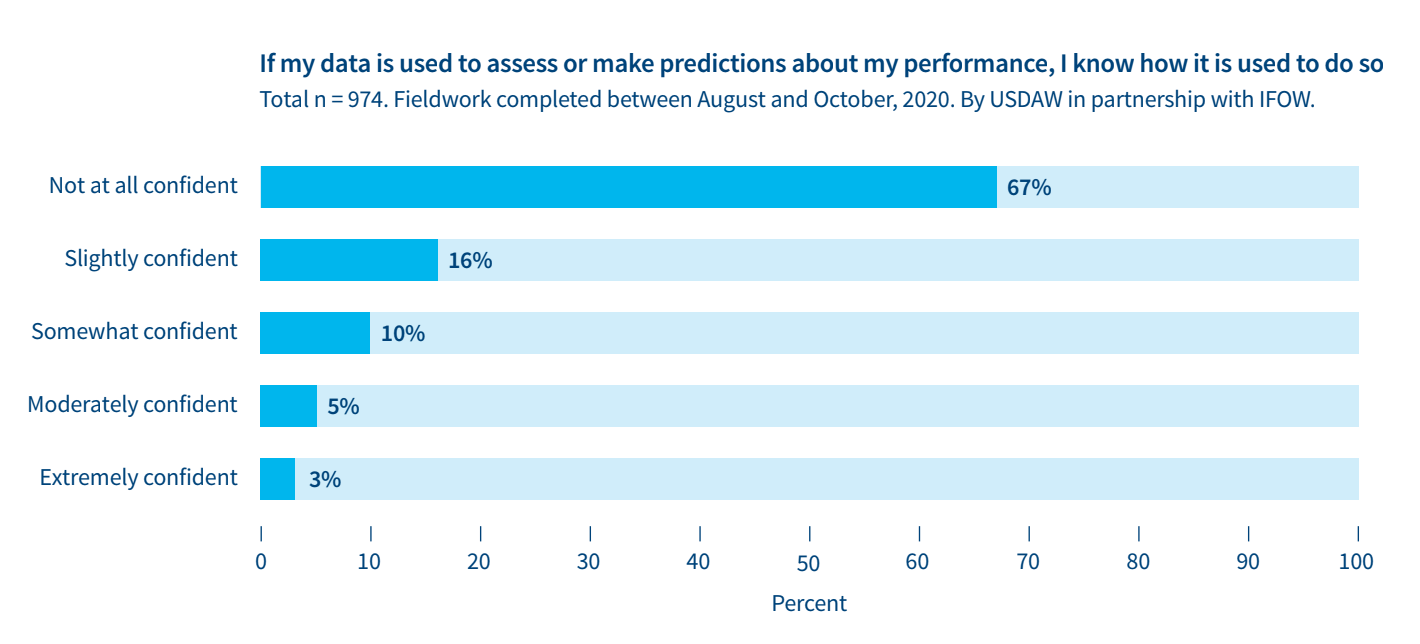Click the 67% data value label
This screenshot has height=644, width=1420.
pos(1029,187)
